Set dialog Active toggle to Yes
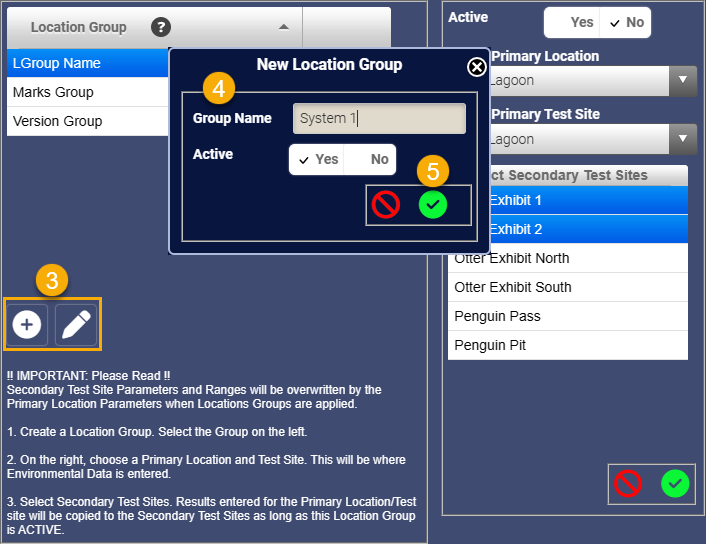The height and width of the screenshot is (544, 706). 317,159
